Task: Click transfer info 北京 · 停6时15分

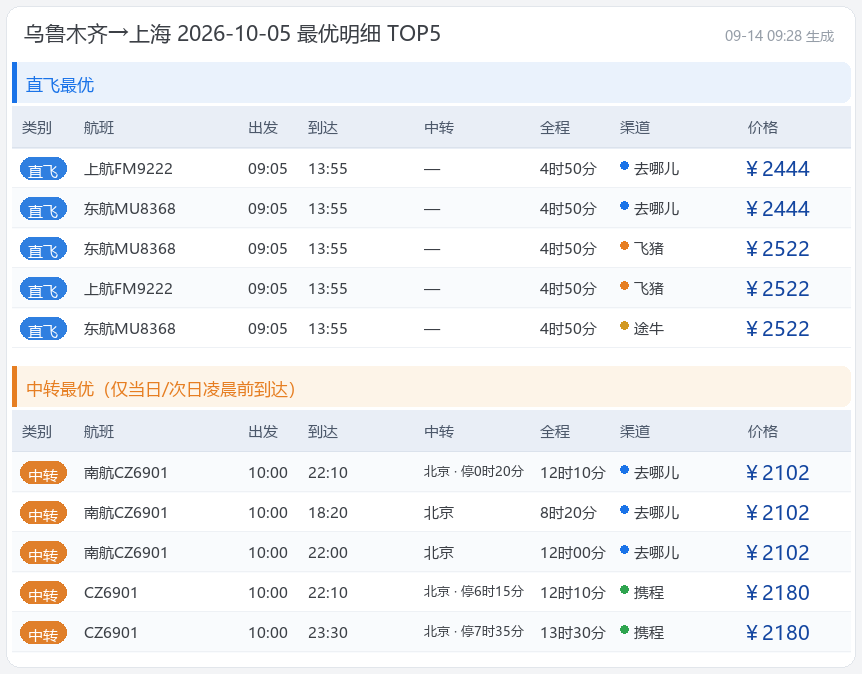Action: 473,592
